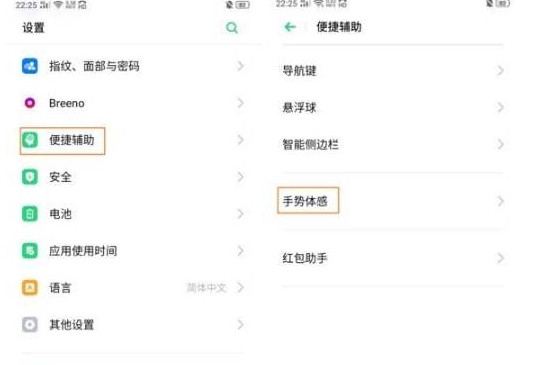Viewport: 550px width, 365px height.
Task: Open the 手势体感 menu entry
Action: coord(393,201)
